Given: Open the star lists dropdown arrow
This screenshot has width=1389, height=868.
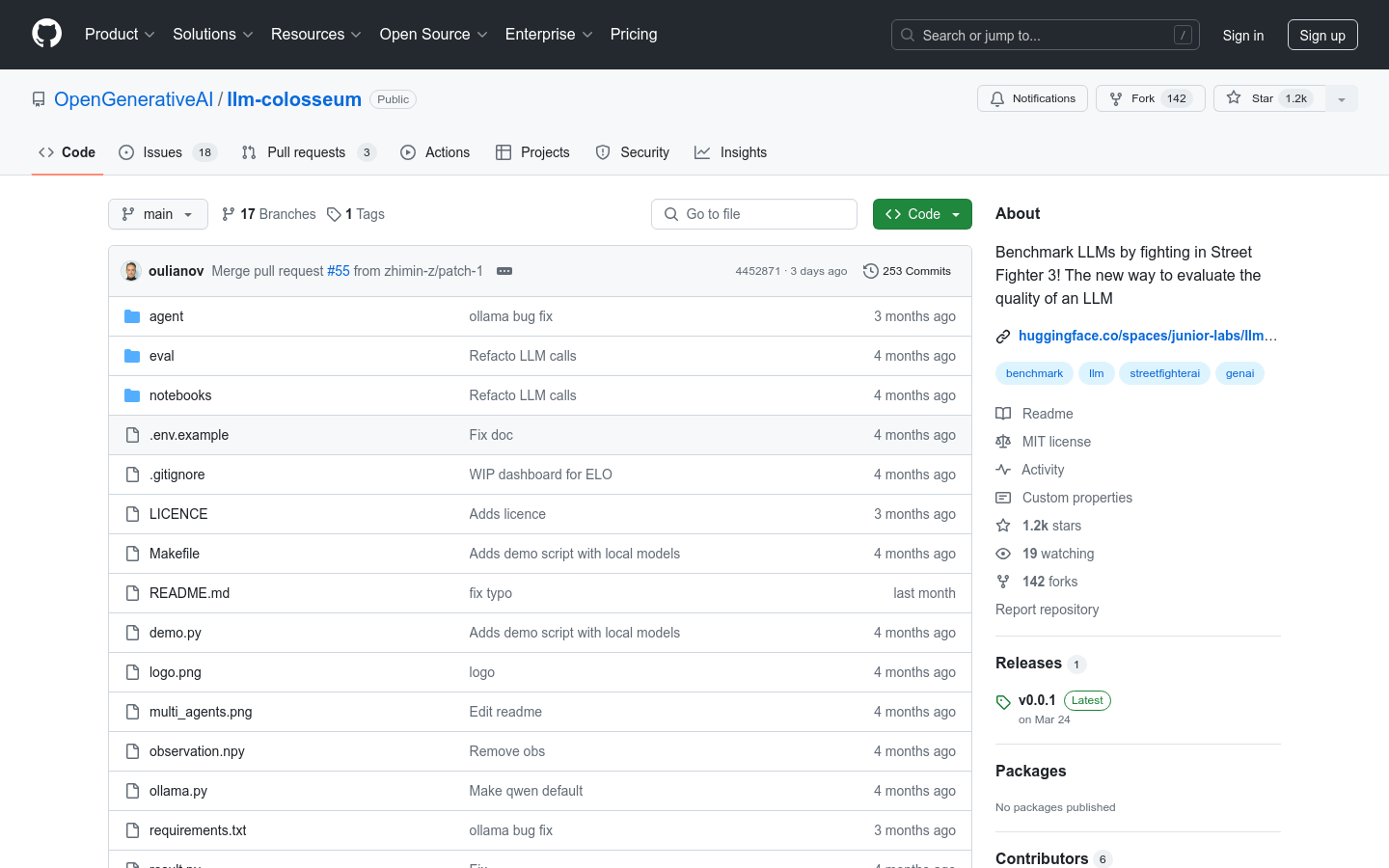Looking at the screenshot, I should click(1341, 99).
